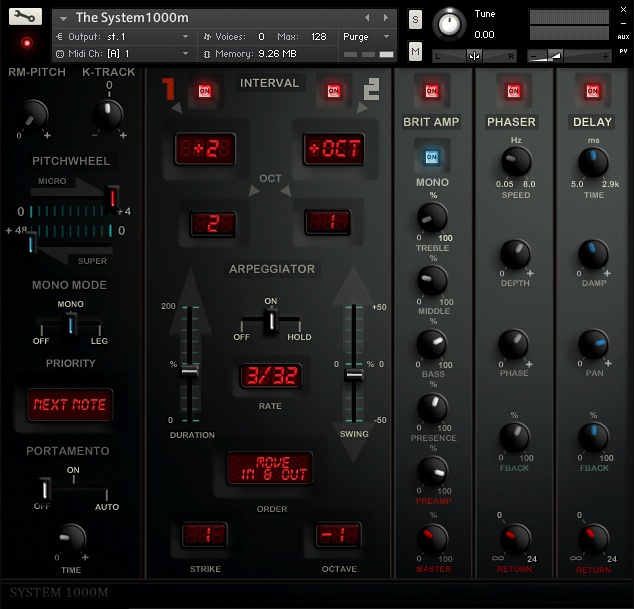
Task: Click oscillator 1 octave display showing 2
Action: click(x=213, y=224)
